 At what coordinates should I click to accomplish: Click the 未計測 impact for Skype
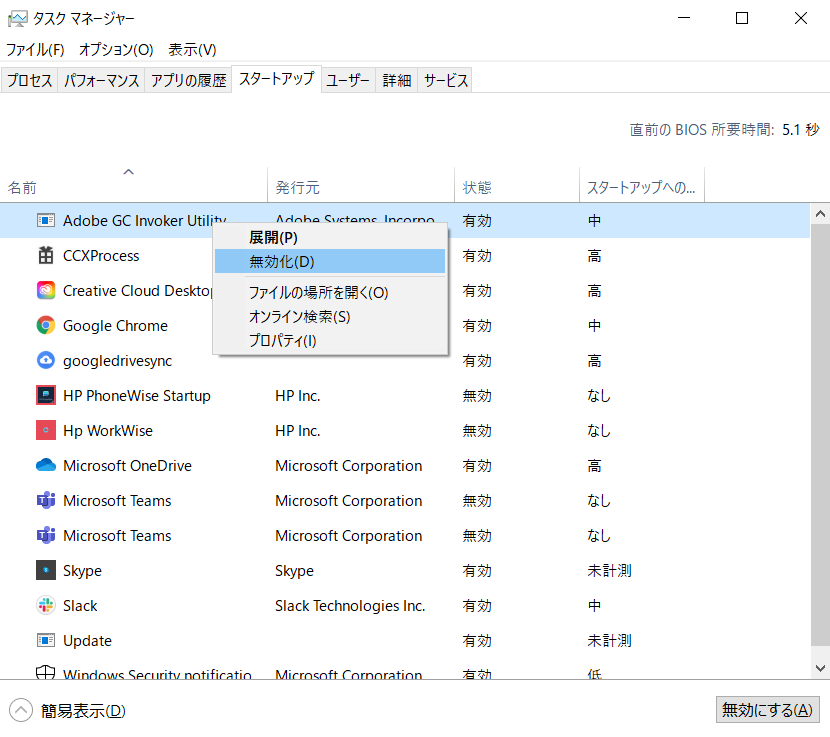[x=609, y=570]
